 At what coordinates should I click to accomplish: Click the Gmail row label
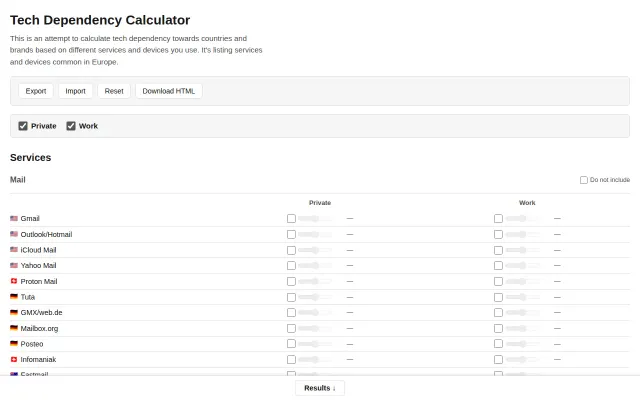pos(30,218)
